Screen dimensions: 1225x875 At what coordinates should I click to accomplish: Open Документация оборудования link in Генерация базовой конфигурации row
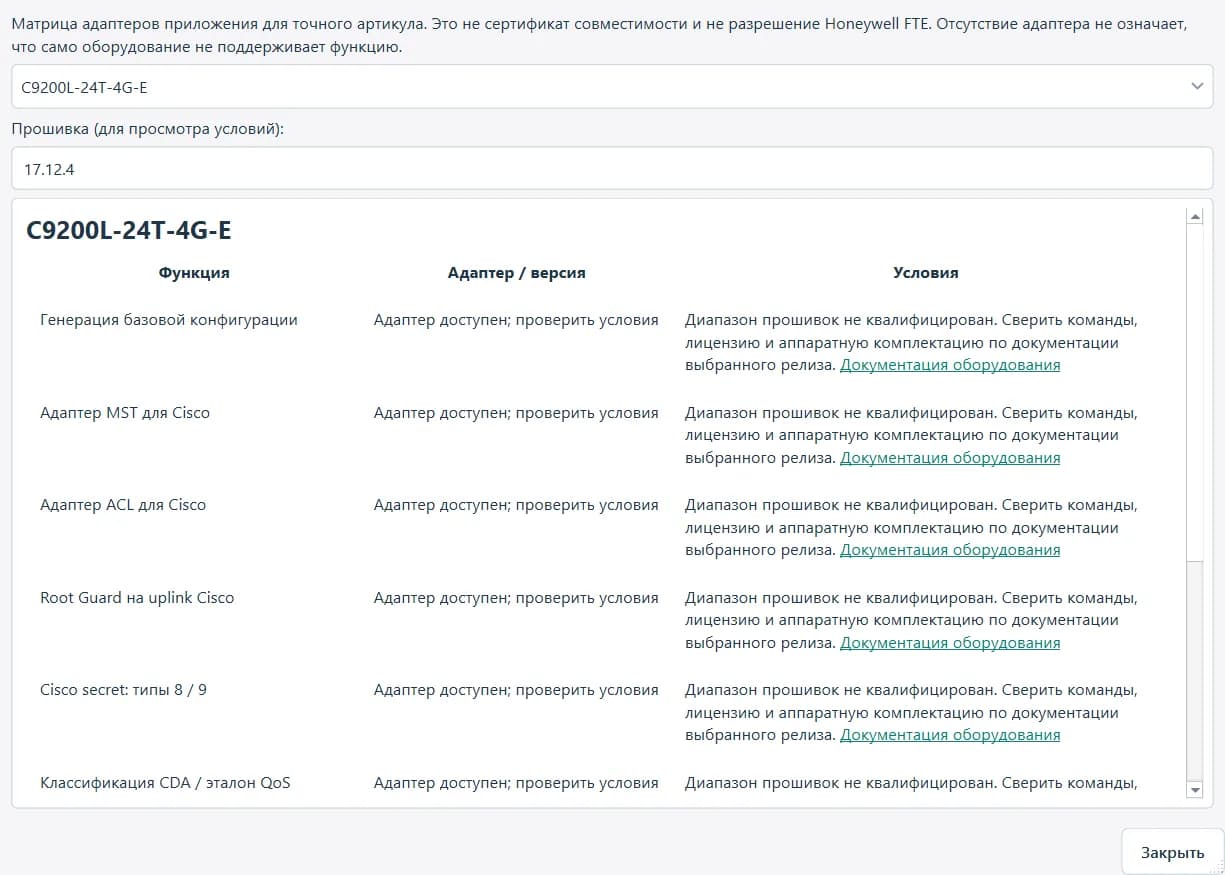950,365
